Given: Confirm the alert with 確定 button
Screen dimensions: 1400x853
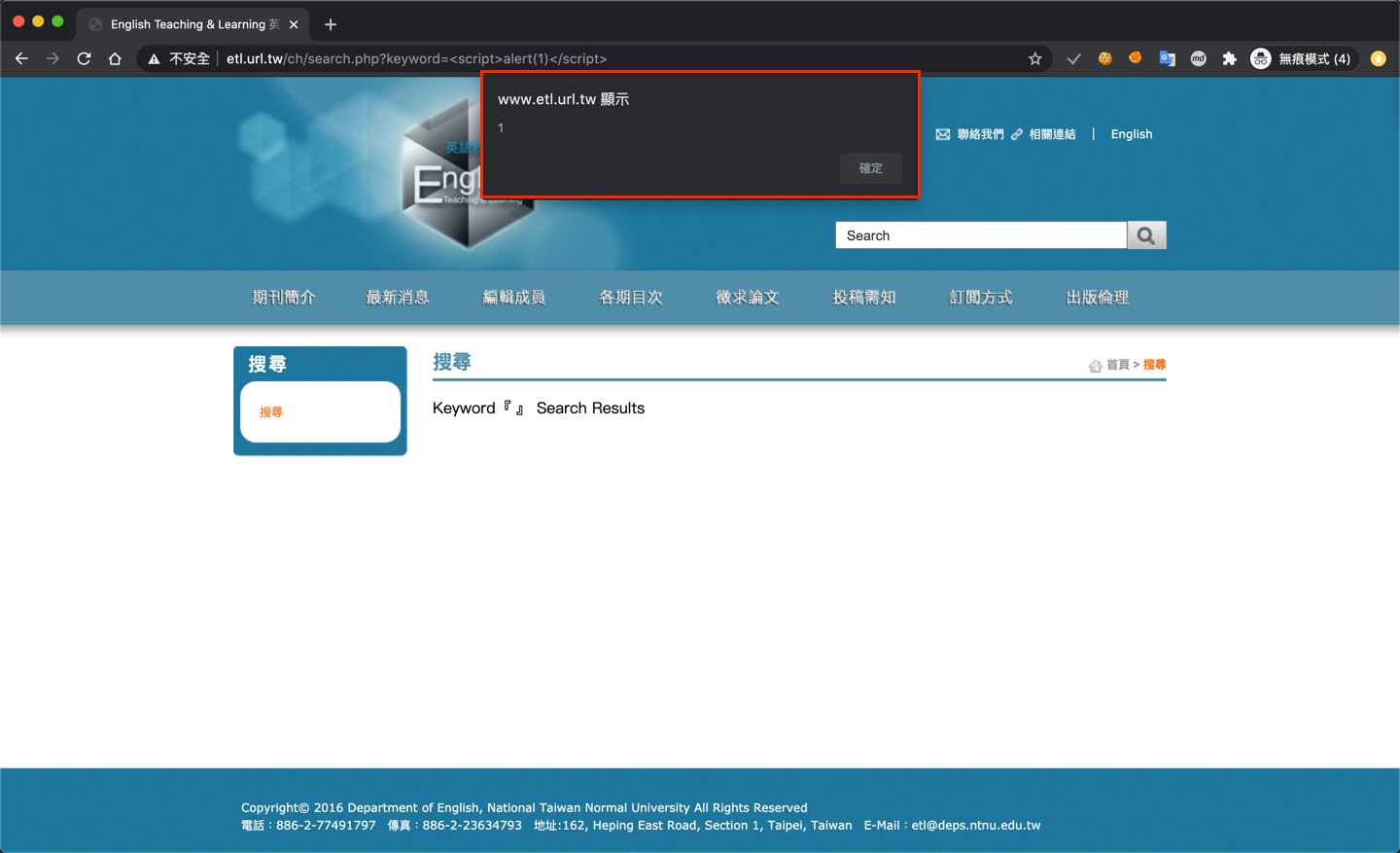Looking at the screenshot, I should [871, 168].
